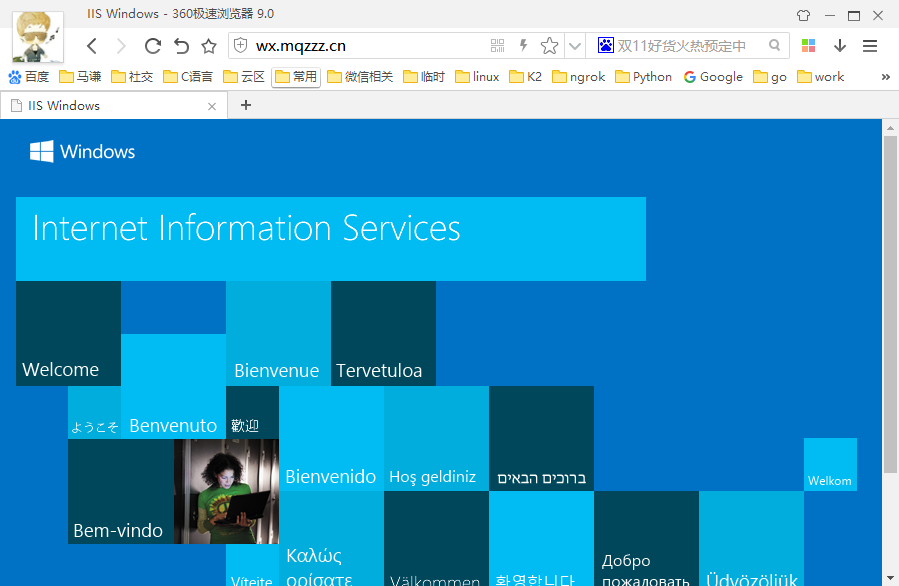Click the Bienvenido tile

[x=331, y=438]
